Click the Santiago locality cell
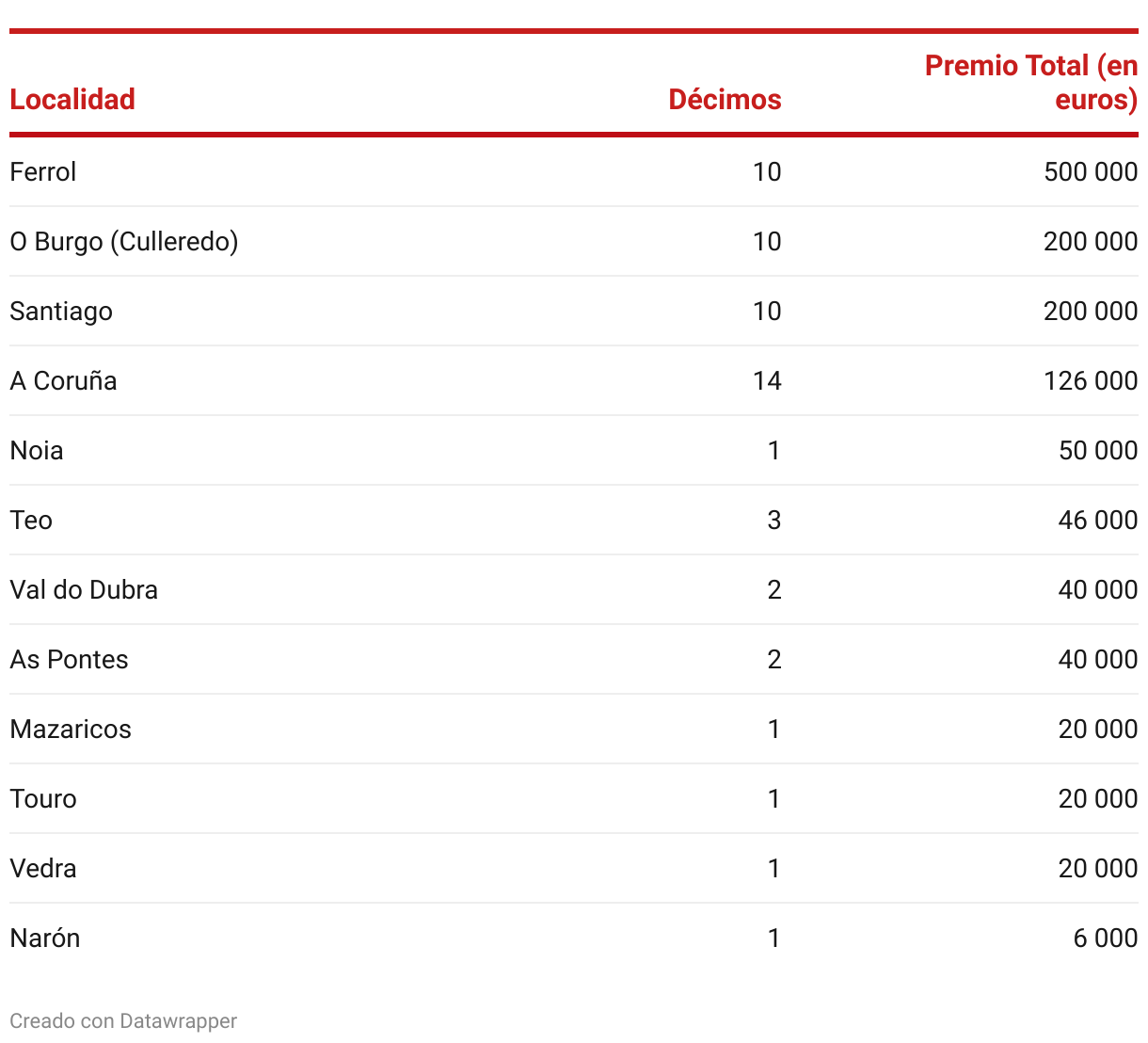Image resolution: width=1148 pixels, height=1043 pixels. tap(61, 311)
